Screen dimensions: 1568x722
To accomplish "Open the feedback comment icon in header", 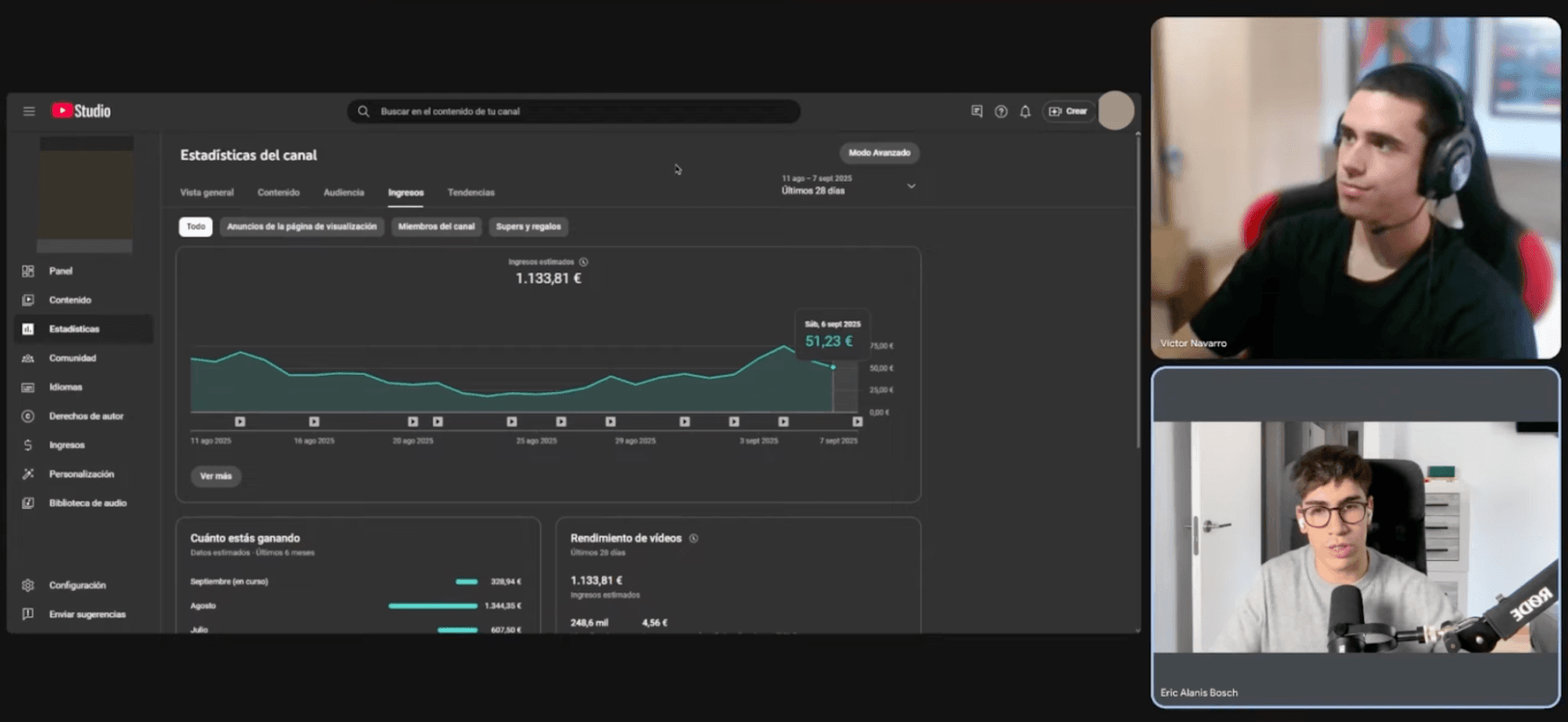I will pyautogui.click(x=976, y=111).
